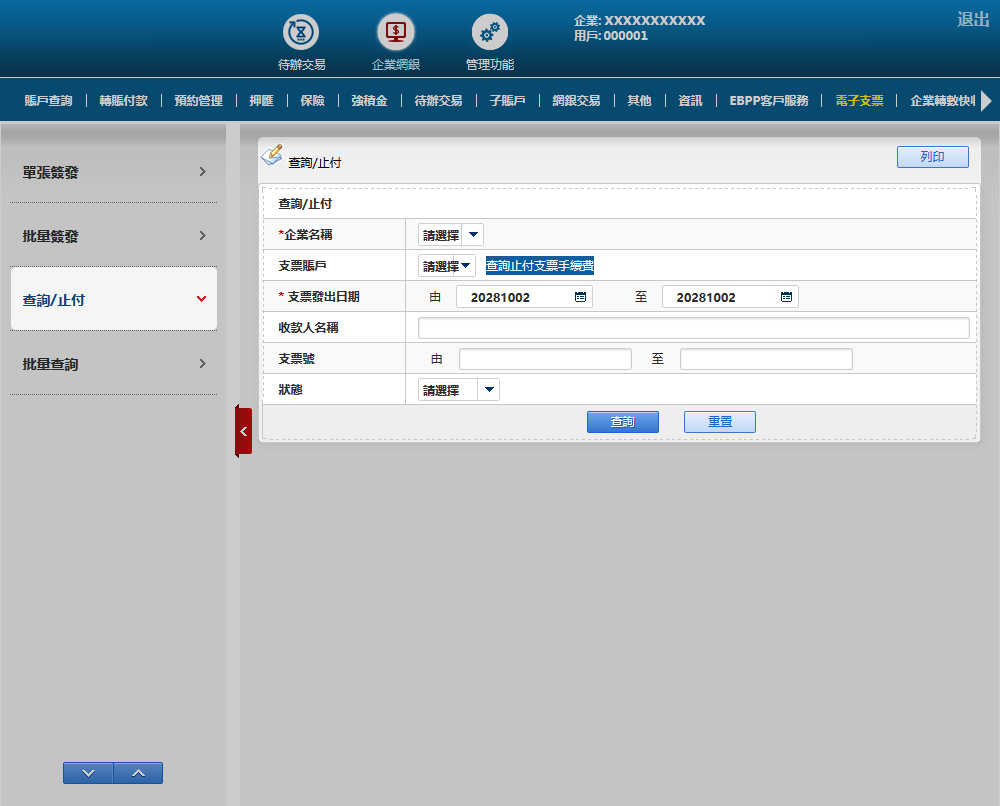Open calendar picker for end date
Viewport: 1000px width, 806px height.
(x=786, y=297)
